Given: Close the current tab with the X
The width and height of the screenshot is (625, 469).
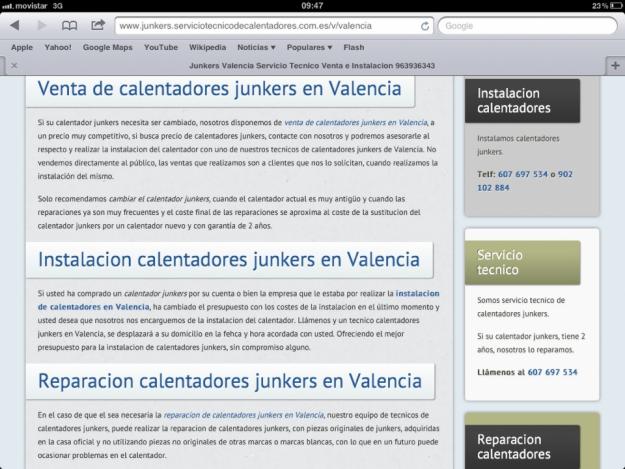Looking at the screenshot, I should 14,65.
